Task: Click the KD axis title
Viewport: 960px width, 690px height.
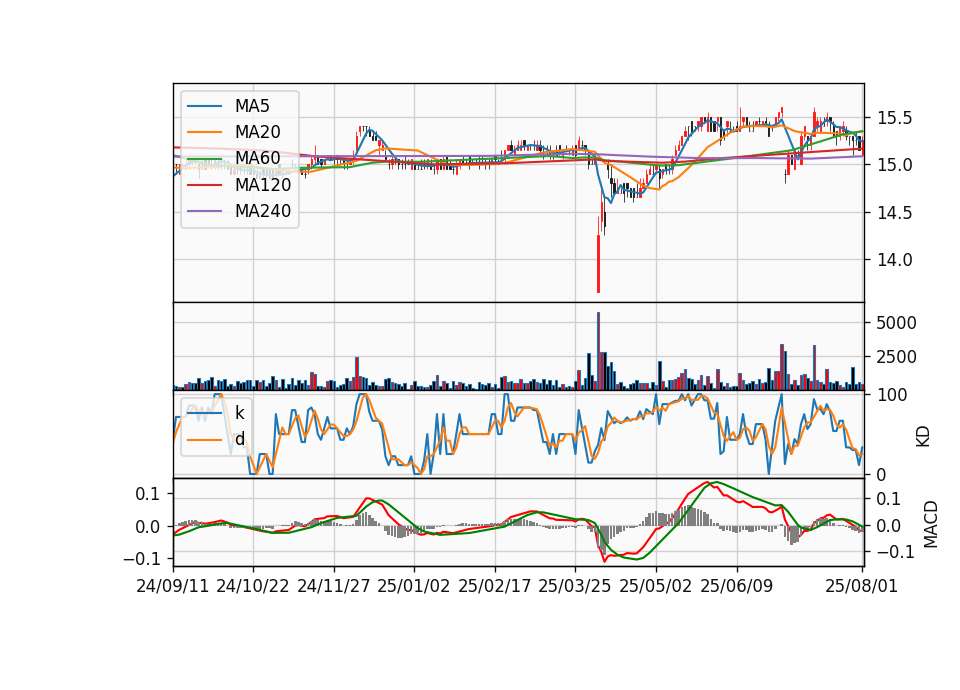Action: [923, 436]
